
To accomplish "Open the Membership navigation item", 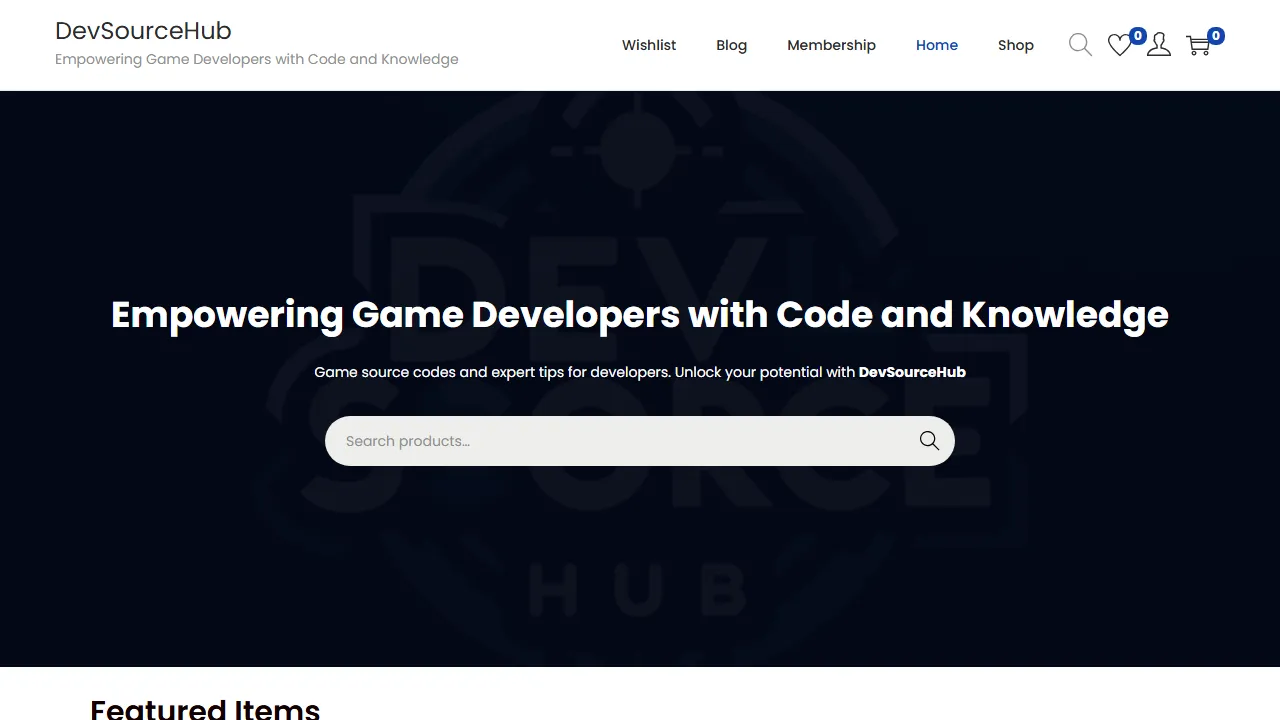I will 831,45.
